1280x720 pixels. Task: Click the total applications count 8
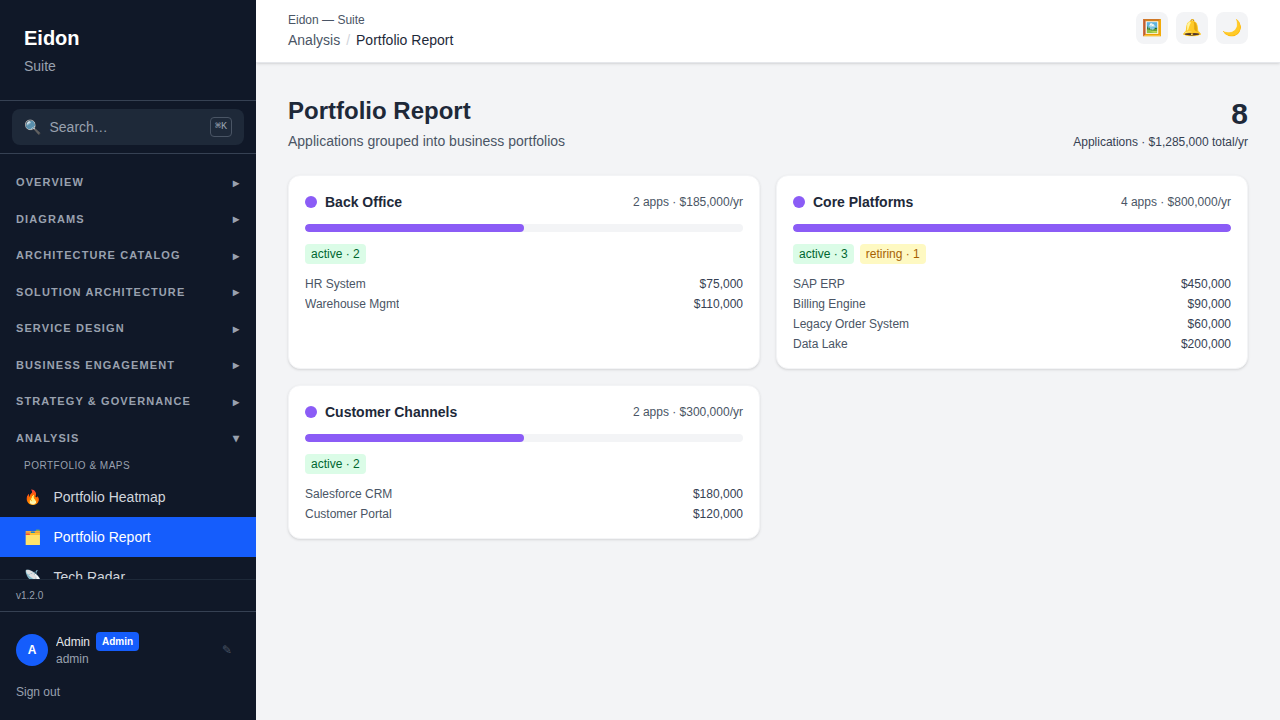[x=1239, y=114]
